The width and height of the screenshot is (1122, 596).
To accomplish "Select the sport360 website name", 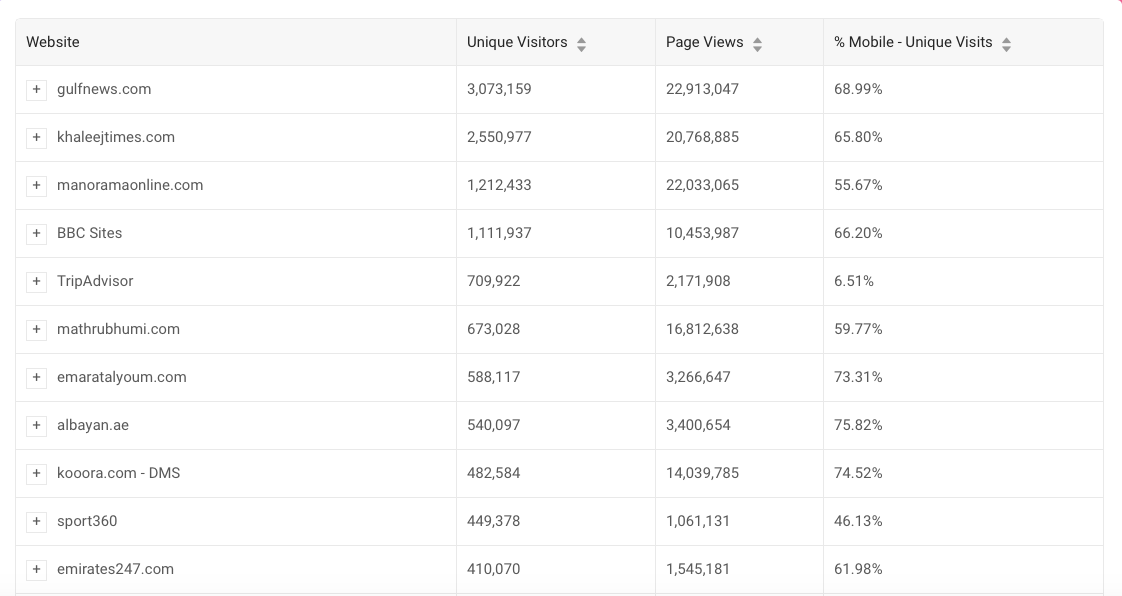I will [87, 521].
